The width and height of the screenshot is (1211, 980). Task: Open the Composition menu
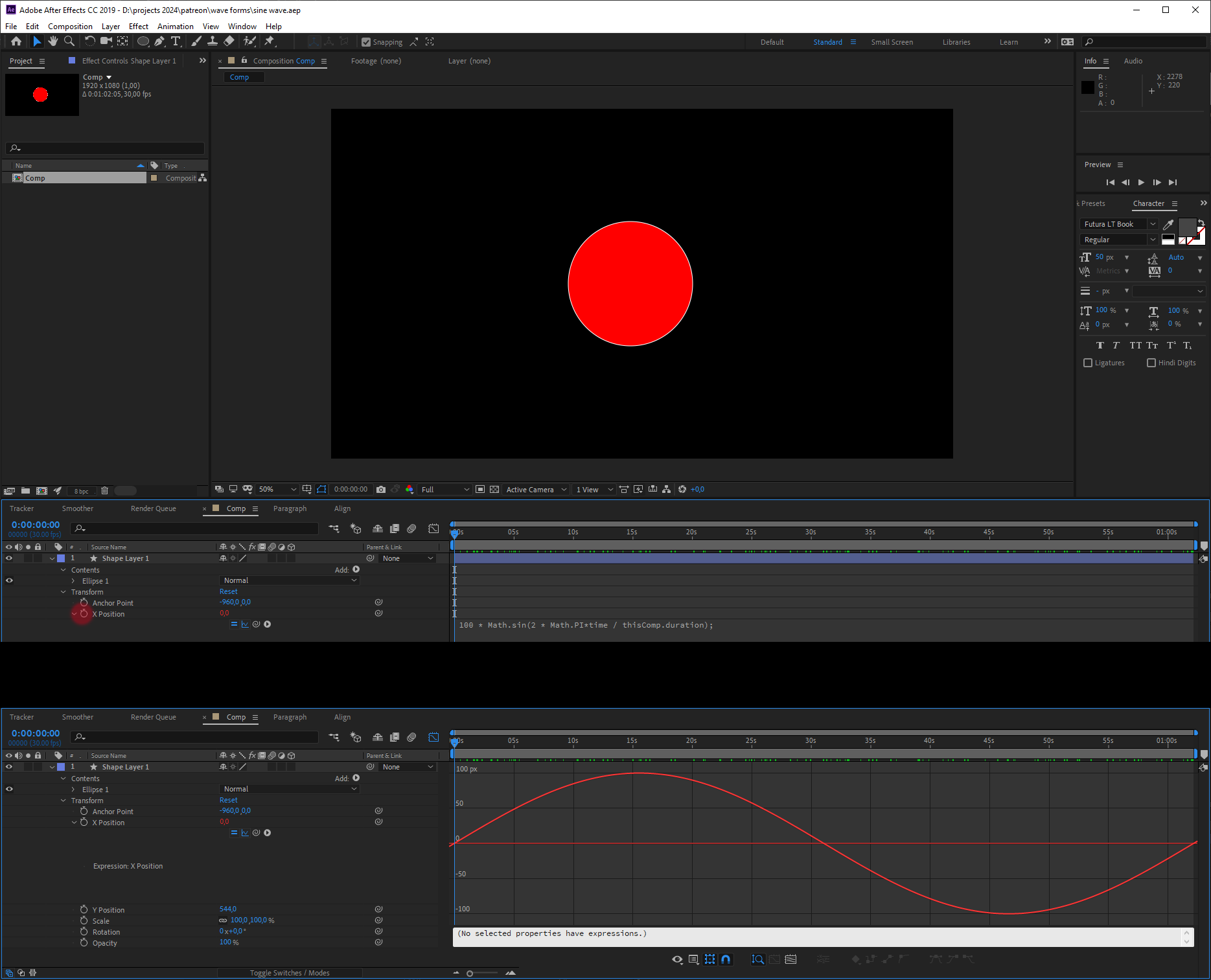tap(70, 27)
